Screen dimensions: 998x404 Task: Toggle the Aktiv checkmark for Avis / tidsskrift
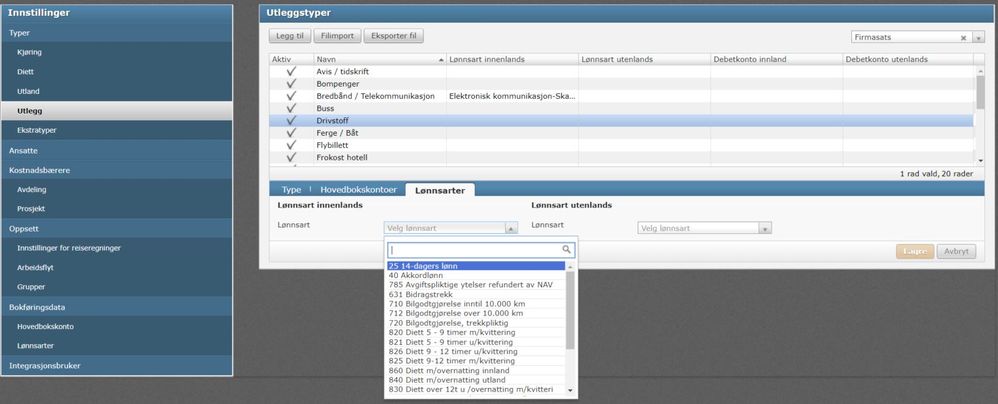292,72
